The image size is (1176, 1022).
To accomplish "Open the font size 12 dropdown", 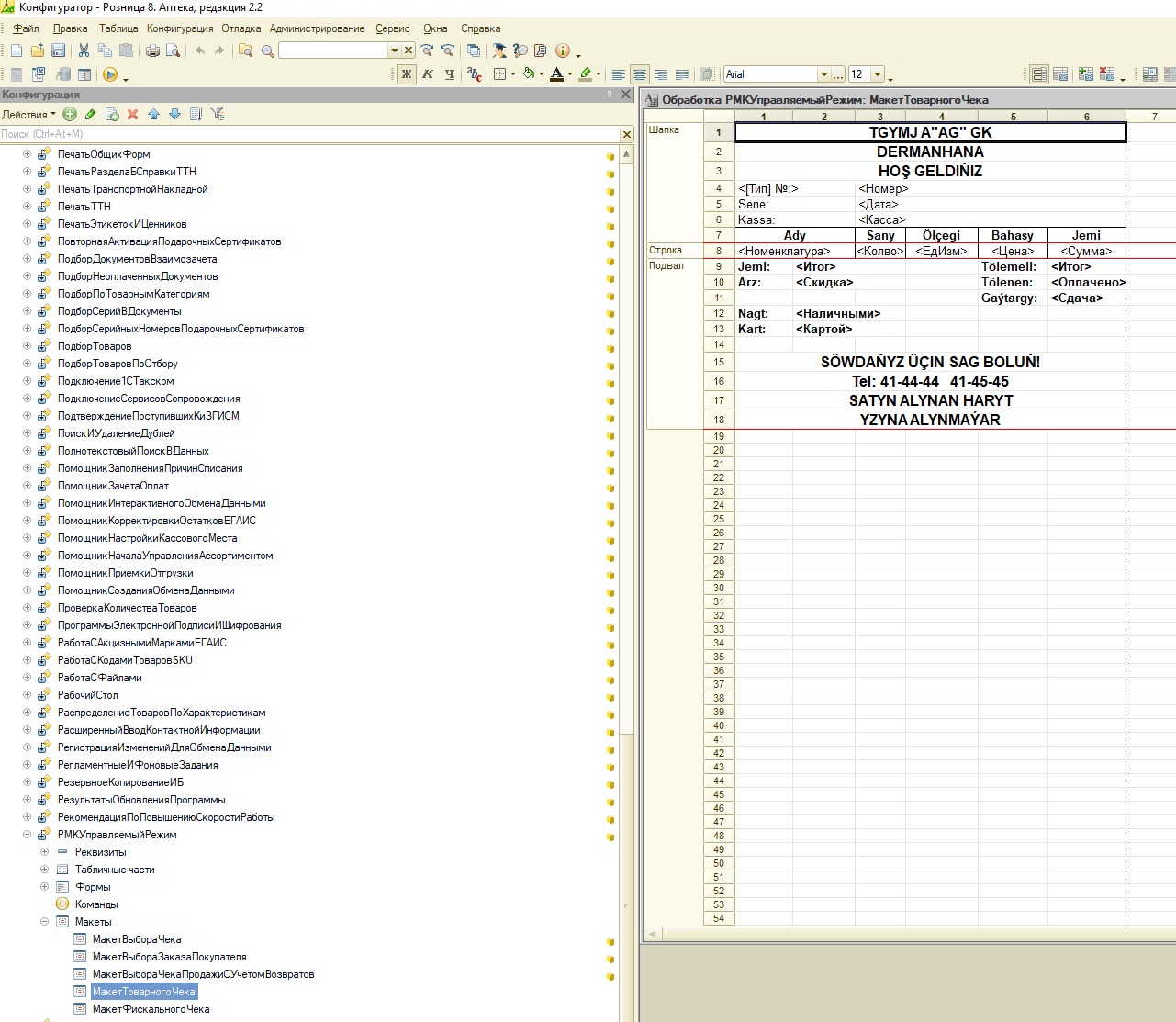I will tap(878, 74).
